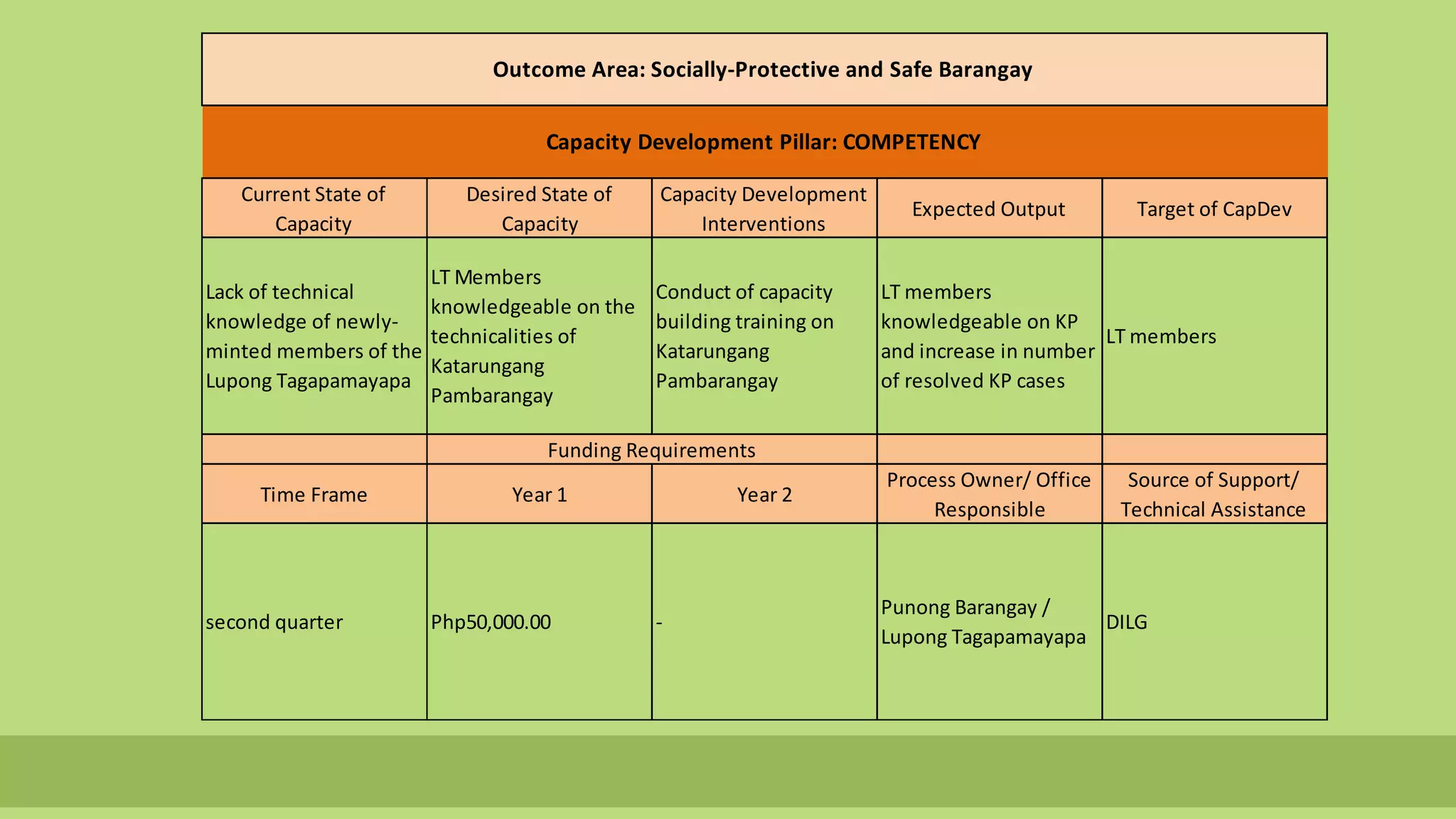Click the Expected Output column header
Screen dimensions: 1456x819
[988, 209]
